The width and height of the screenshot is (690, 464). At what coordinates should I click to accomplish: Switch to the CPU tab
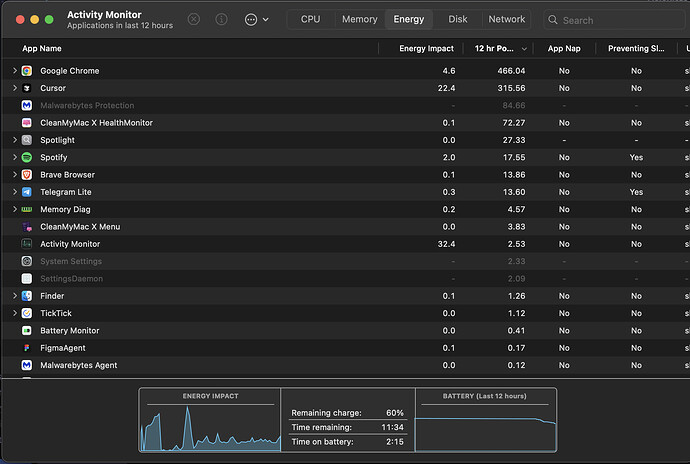310,19
